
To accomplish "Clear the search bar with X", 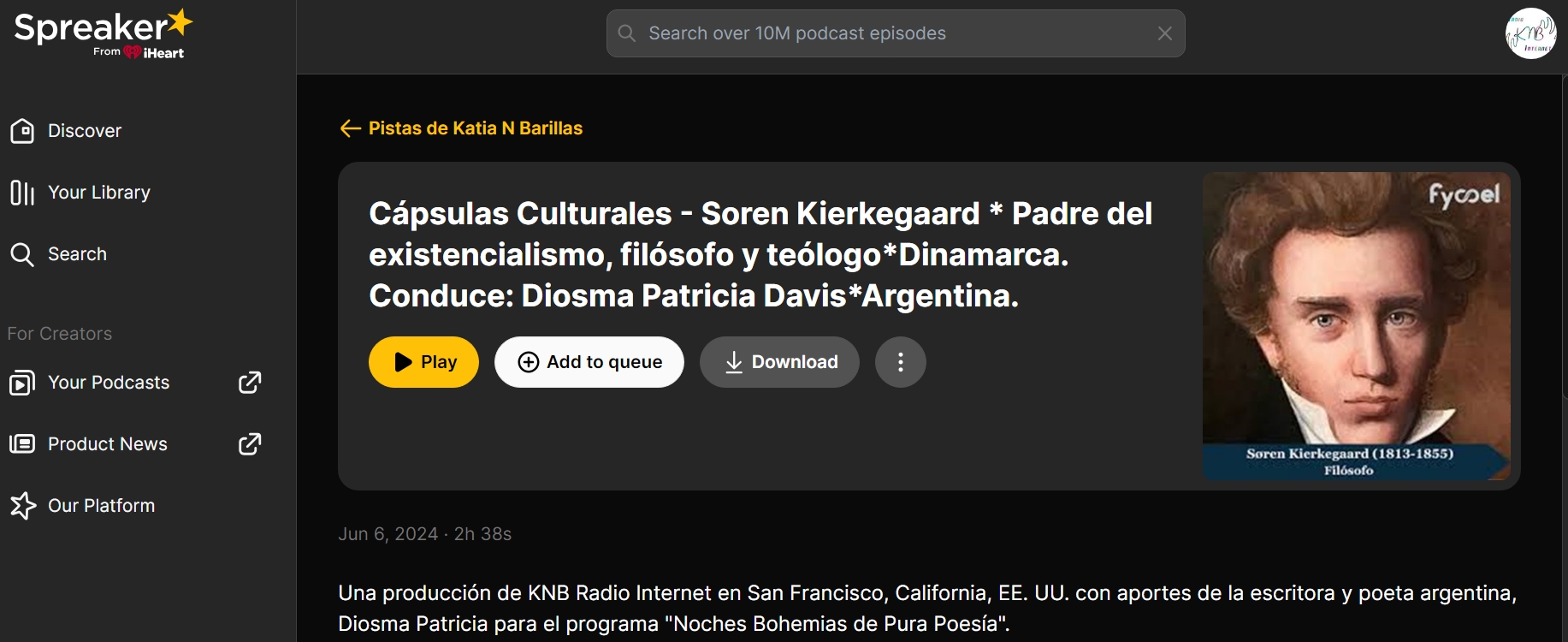I will 1164,33.
